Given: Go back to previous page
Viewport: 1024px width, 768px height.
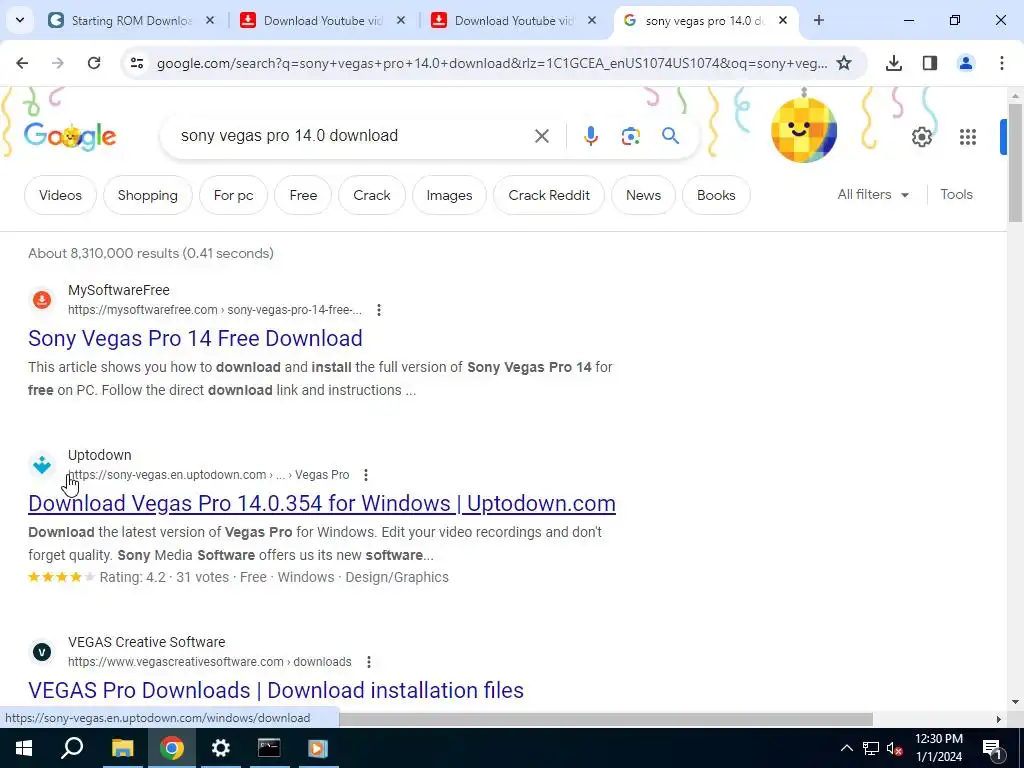Looking at the screenshot, I should [x=22, y=63].
